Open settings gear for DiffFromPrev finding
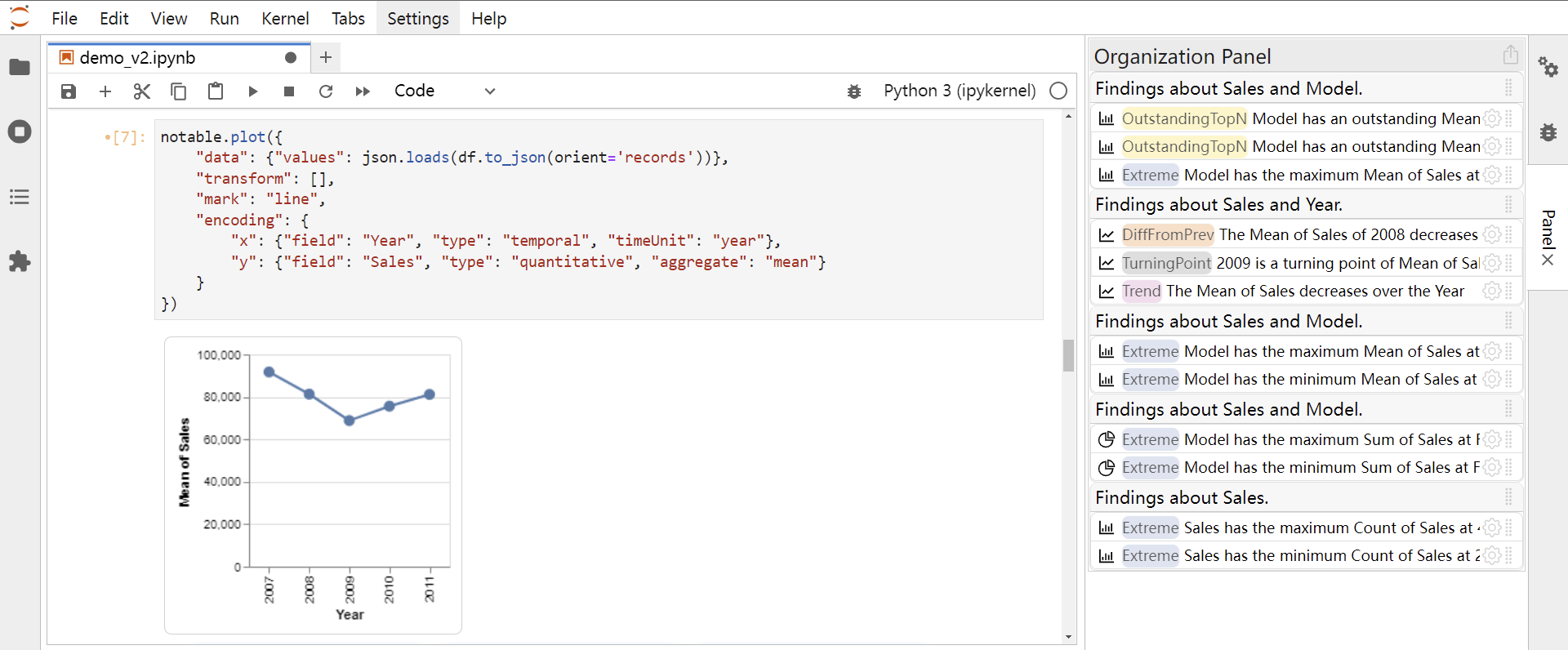The width and height of the screenshot is (1568, 650). [x=1492, y=235]
